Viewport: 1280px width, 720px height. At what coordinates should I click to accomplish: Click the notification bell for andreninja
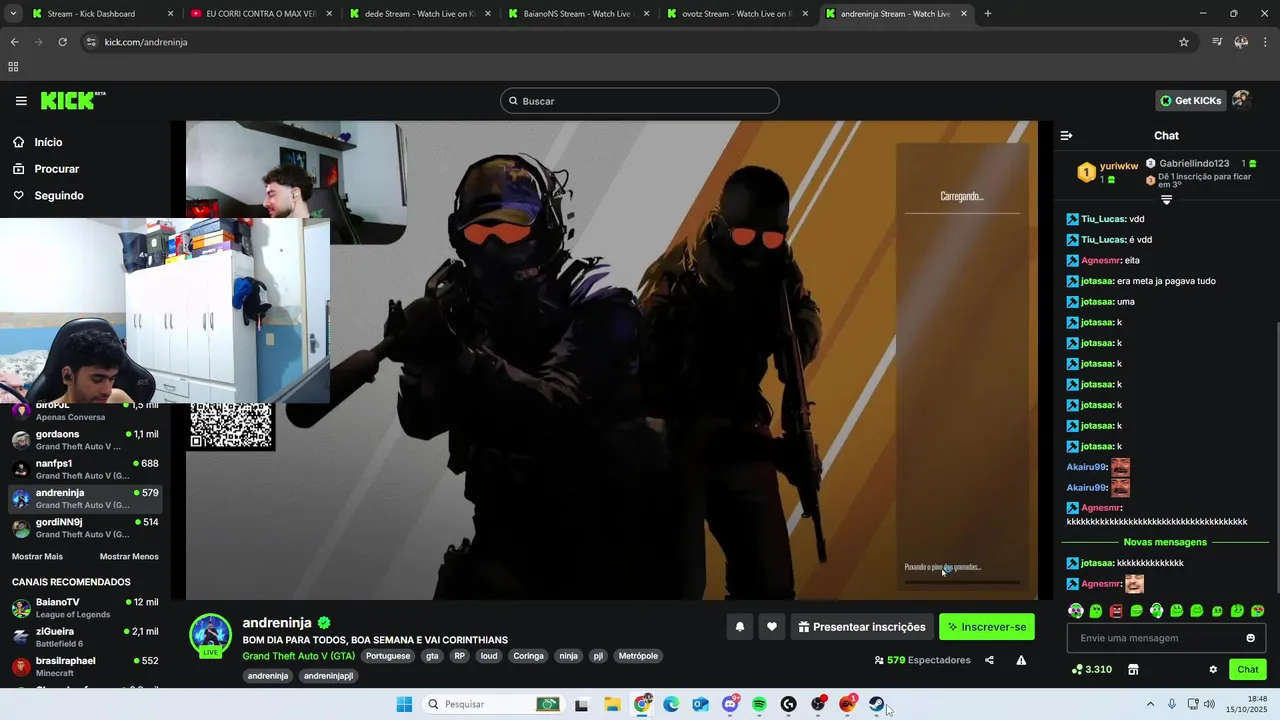pos(740,627)
